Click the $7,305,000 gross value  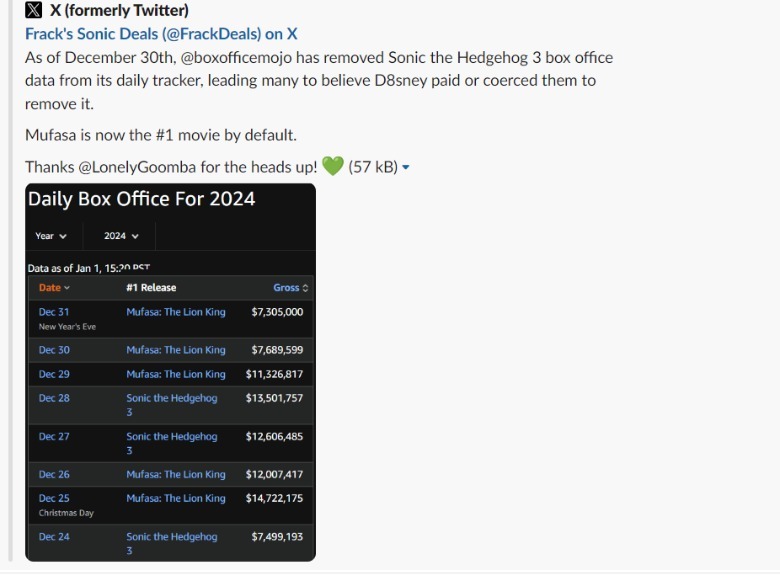(x=277, y=312)
